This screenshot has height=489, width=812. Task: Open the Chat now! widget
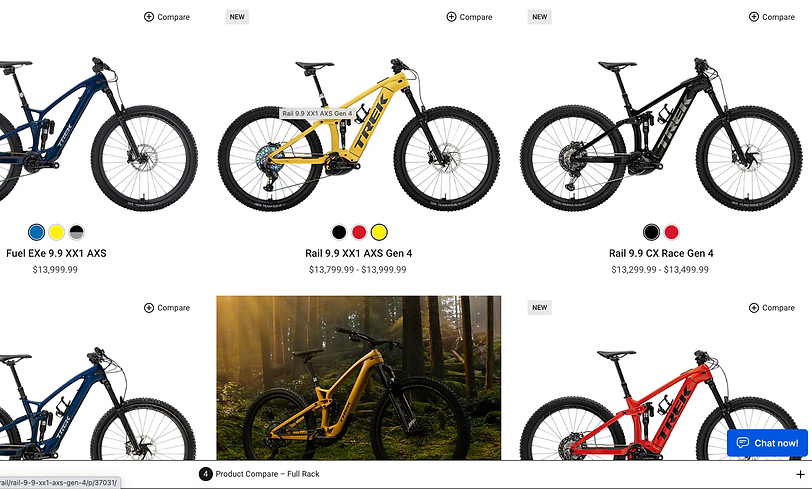tap(767, 443)
